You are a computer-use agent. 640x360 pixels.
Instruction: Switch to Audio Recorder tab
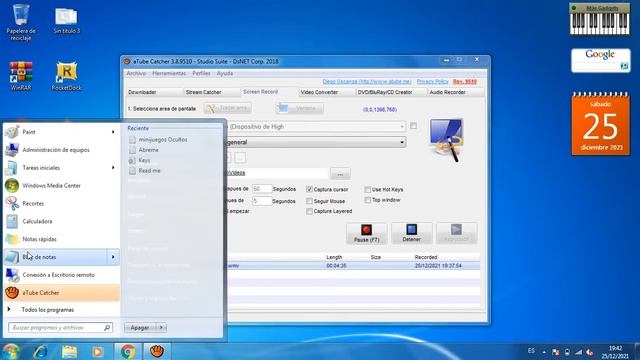pos(455,92)
